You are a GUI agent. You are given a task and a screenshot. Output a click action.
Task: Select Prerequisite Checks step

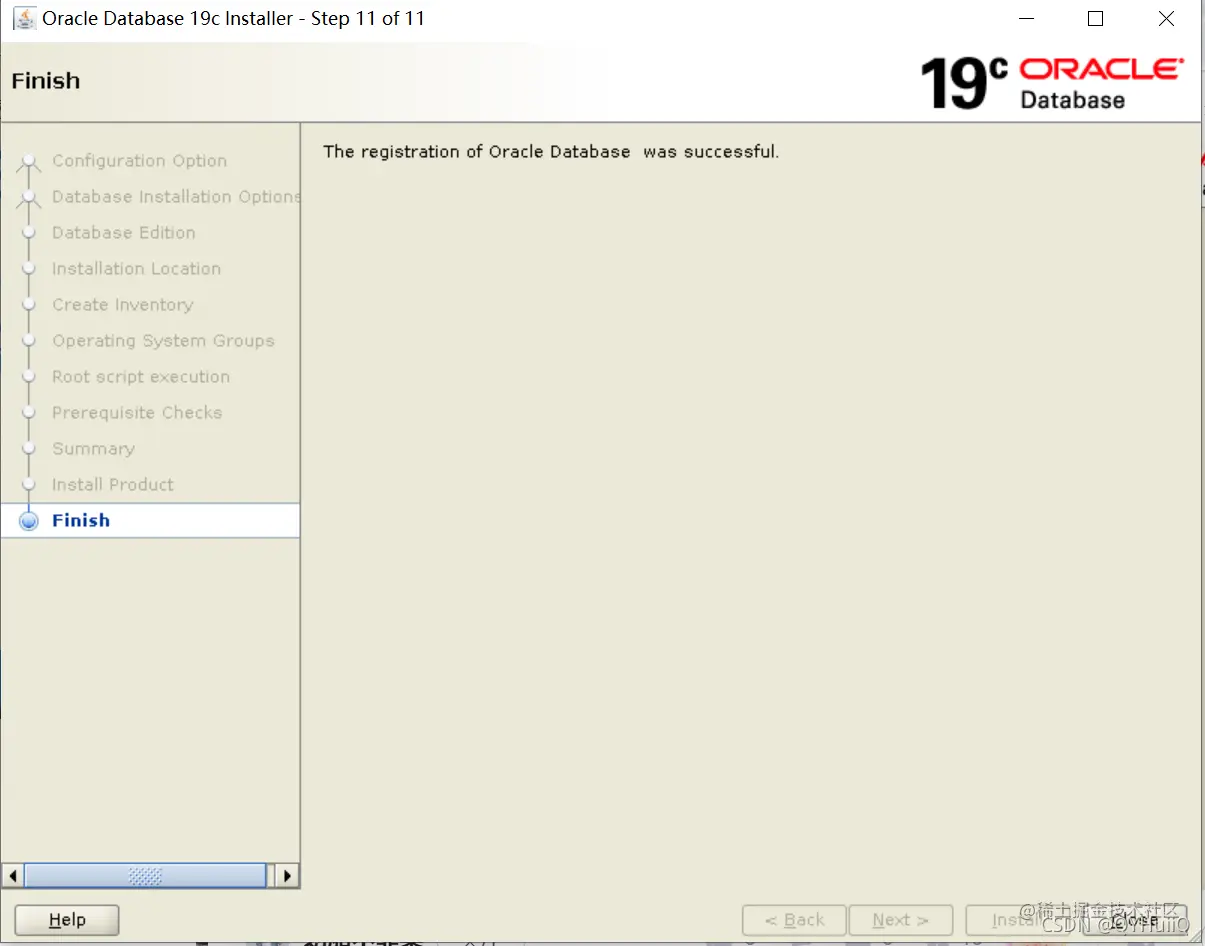(x=137, y=413)
